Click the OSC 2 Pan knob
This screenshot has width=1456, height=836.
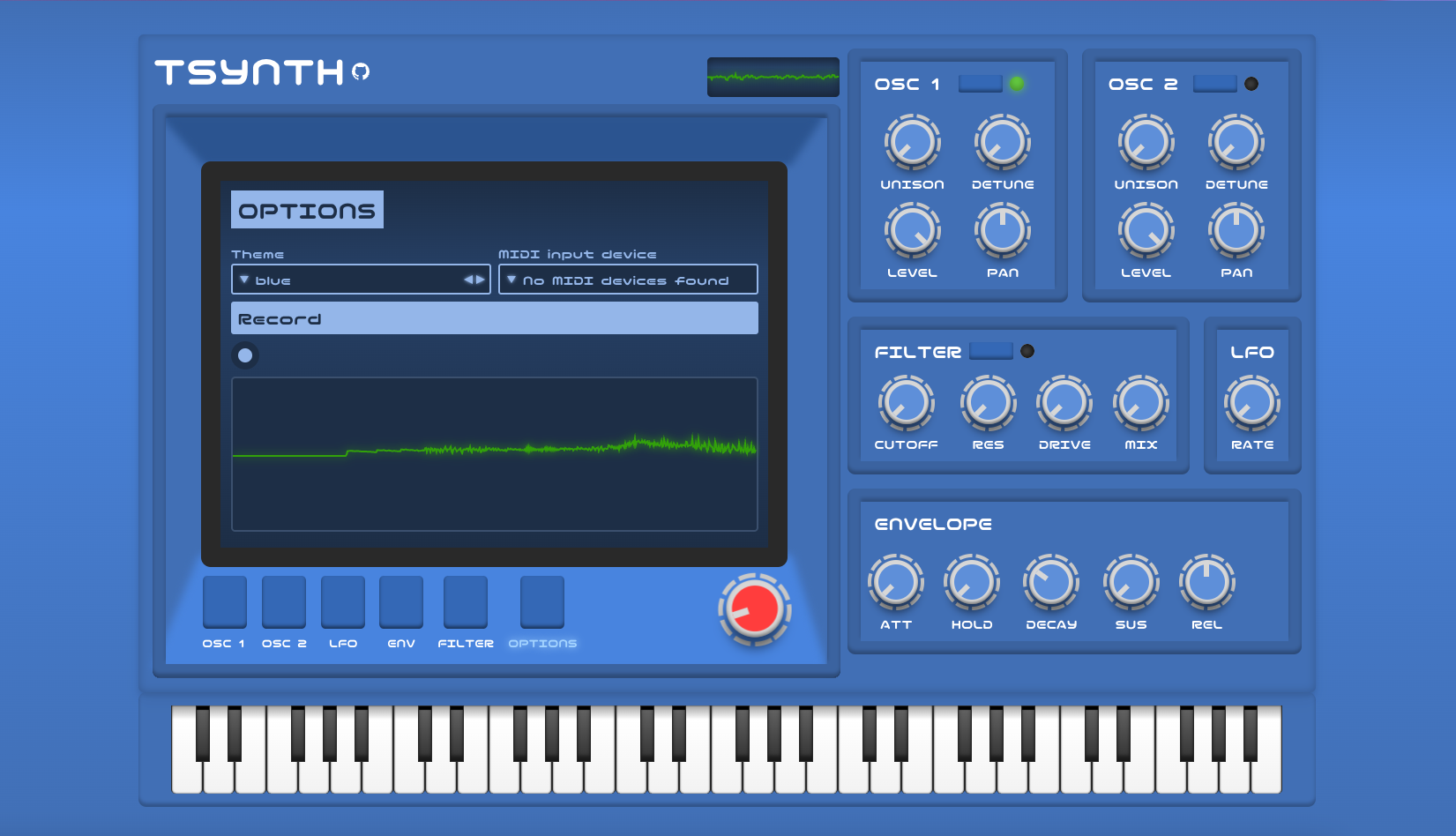pyautogui.click(x=1236, y=231)
